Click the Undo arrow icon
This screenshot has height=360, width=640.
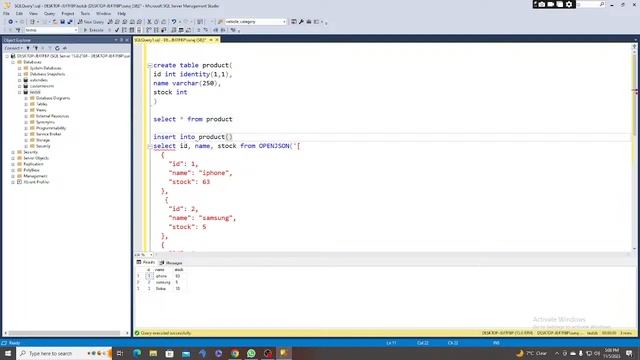174,22
